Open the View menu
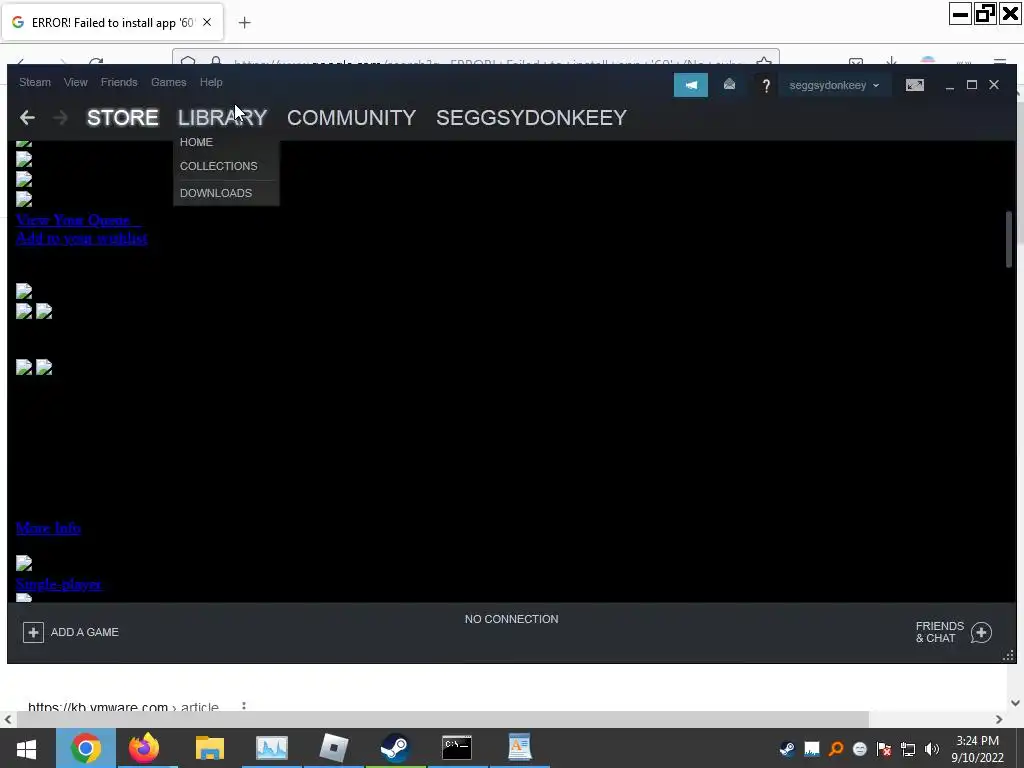Viewport: 1024px width, 768px height. 76,82
